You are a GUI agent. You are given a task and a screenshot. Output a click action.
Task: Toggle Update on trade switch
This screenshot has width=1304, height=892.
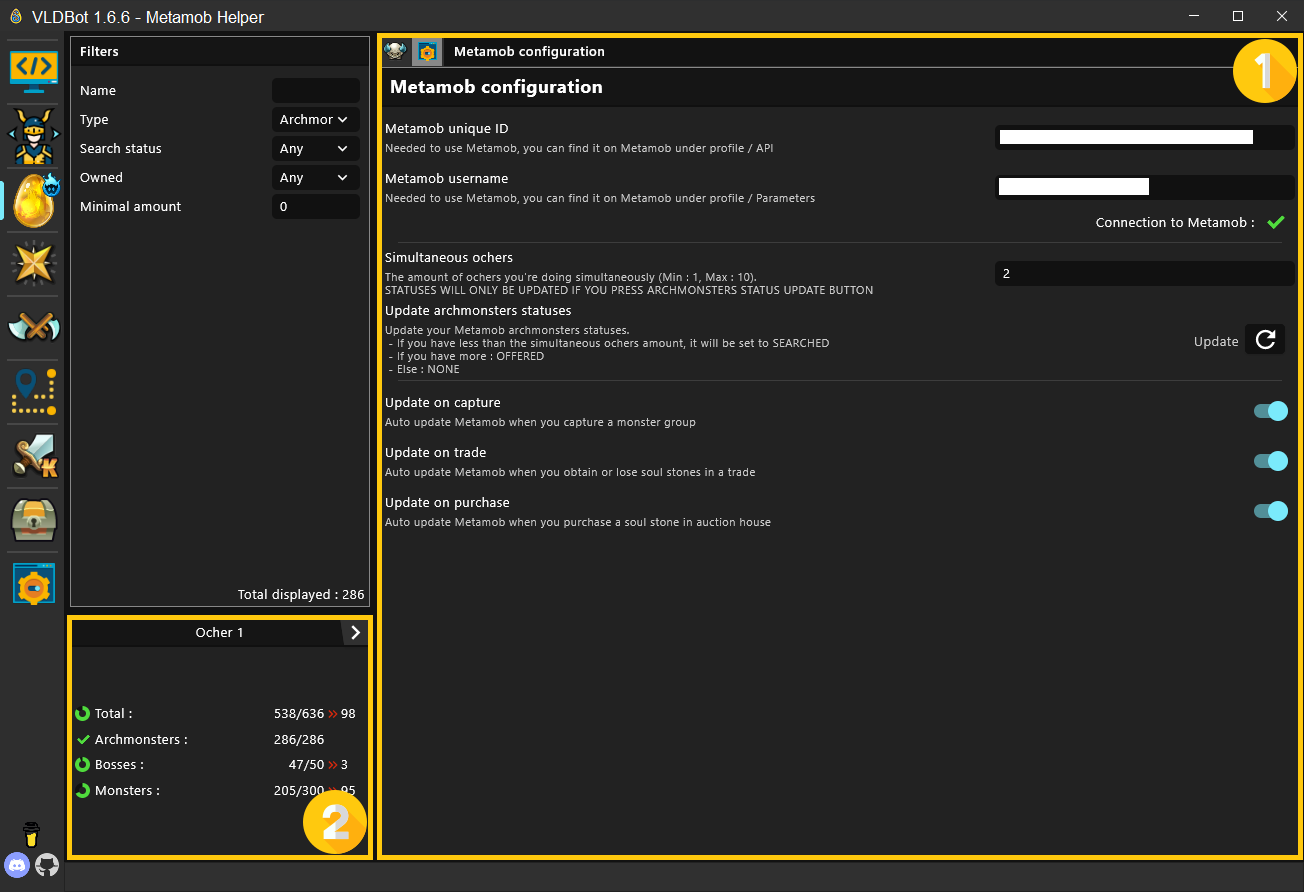(x=1271, y=461)
